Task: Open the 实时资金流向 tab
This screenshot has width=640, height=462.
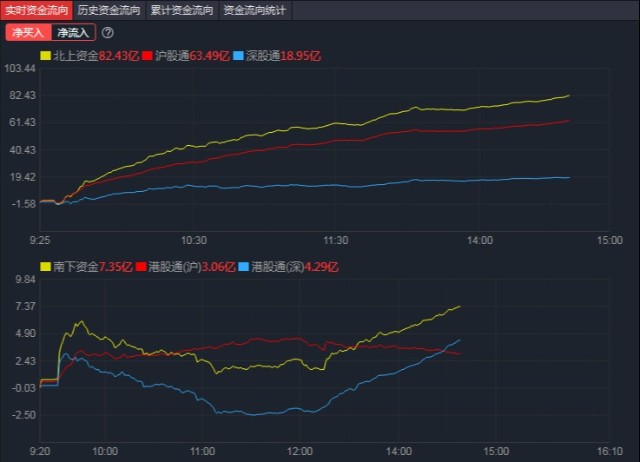Action: tap(36, 10)
